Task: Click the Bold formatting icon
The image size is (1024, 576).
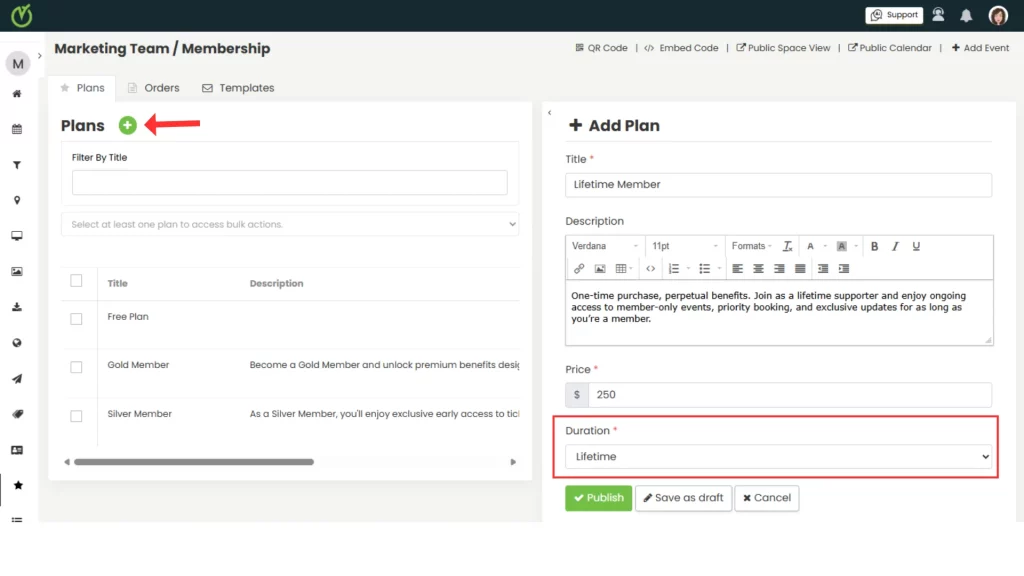Action: [874, 246]
